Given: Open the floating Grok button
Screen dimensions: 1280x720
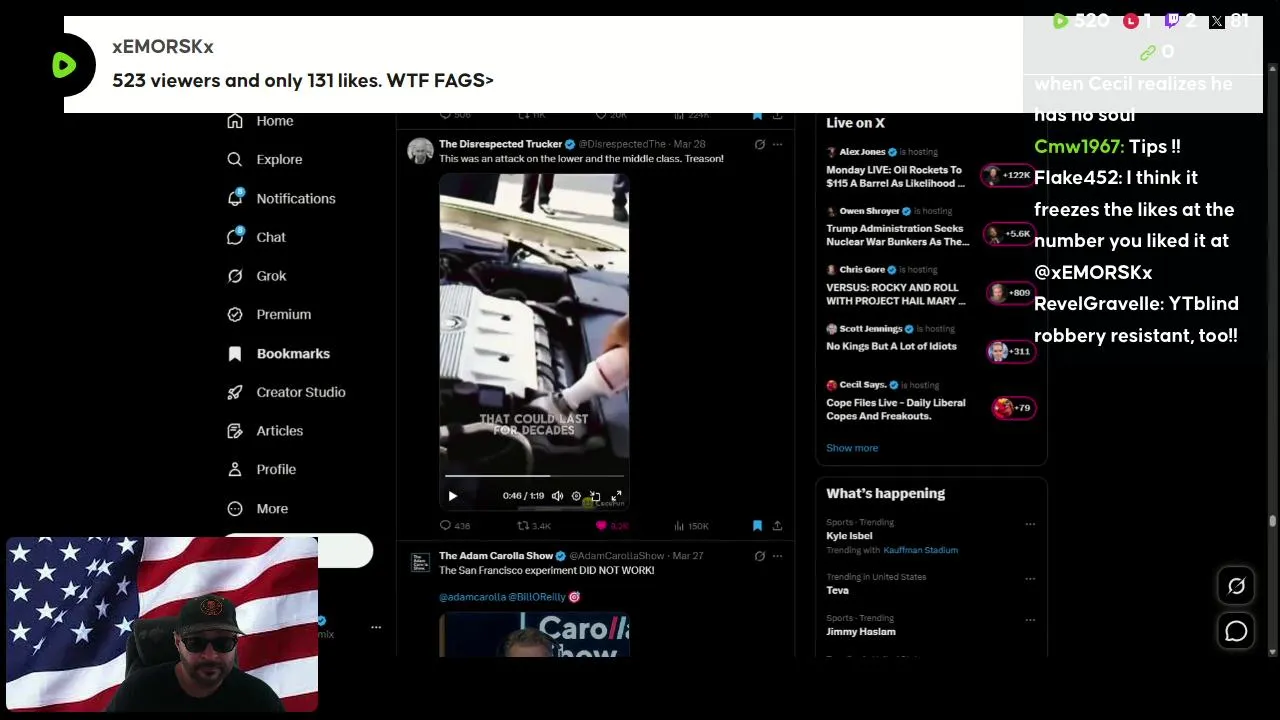Looking at the screenshot, I should (1236, 587).
